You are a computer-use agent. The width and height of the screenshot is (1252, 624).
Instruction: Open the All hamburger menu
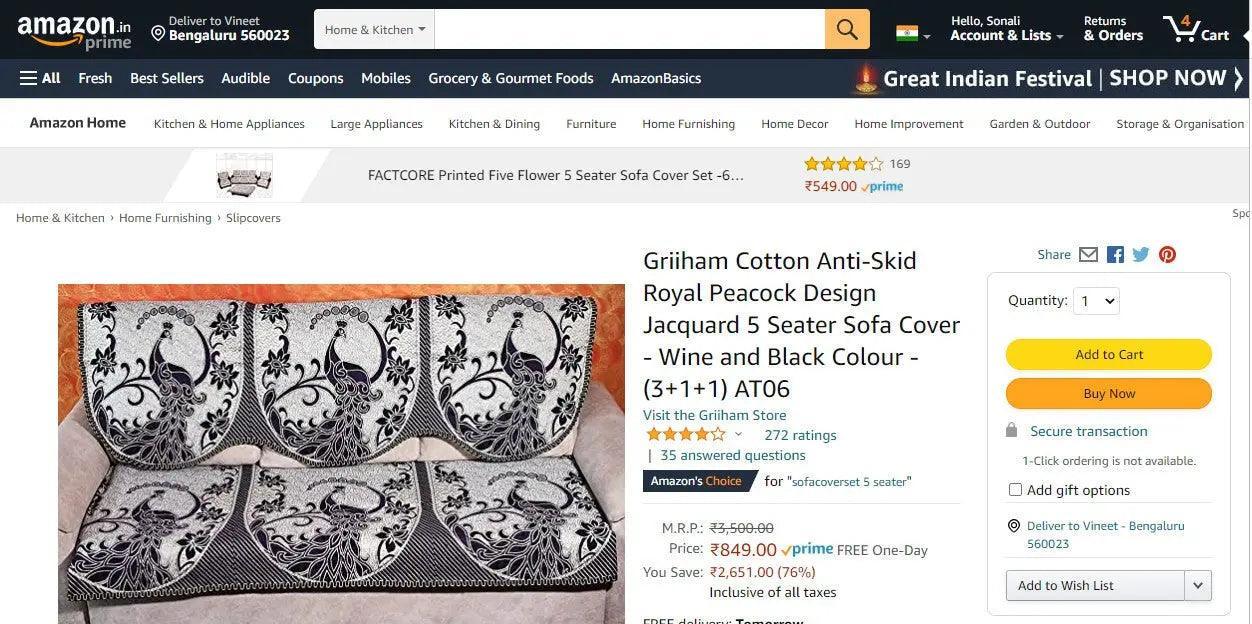click(x=40, y=78)
